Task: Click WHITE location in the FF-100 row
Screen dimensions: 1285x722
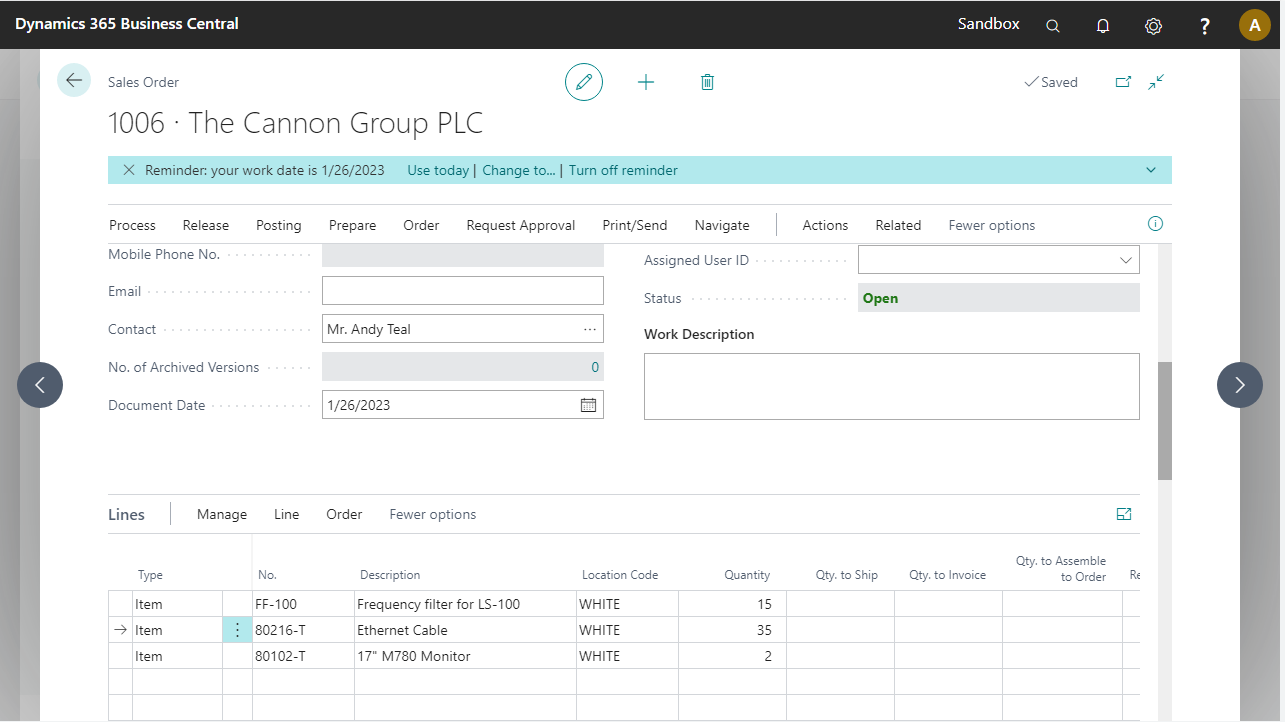Action: point(627,604)
